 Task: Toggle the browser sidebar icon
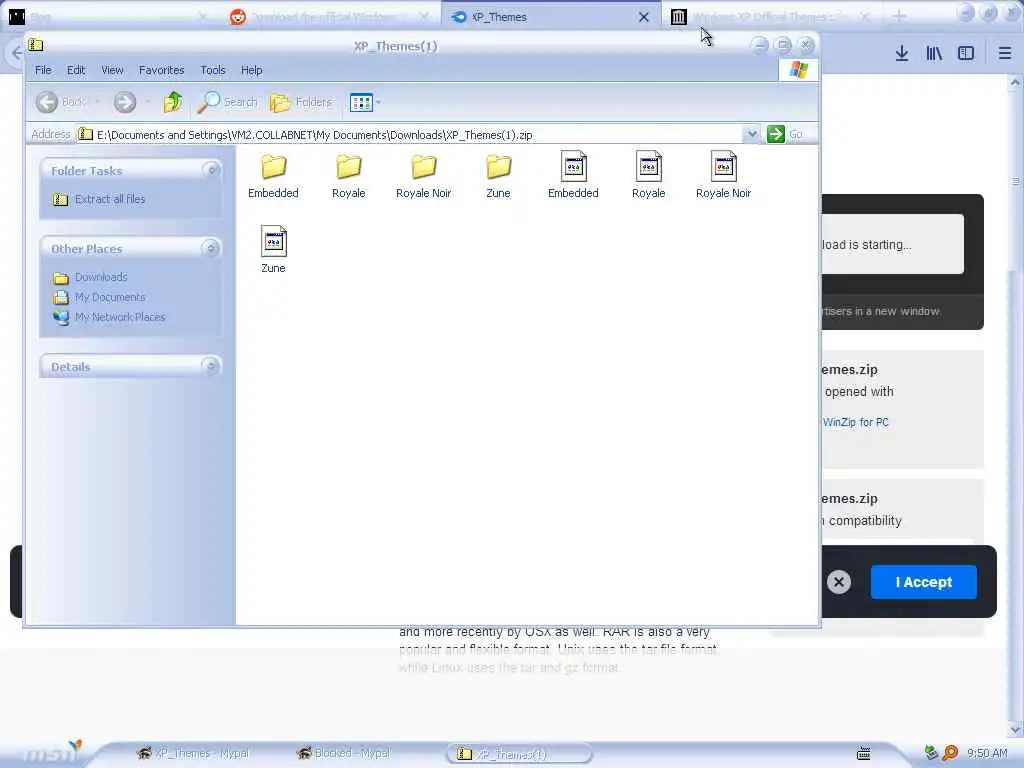966,53
